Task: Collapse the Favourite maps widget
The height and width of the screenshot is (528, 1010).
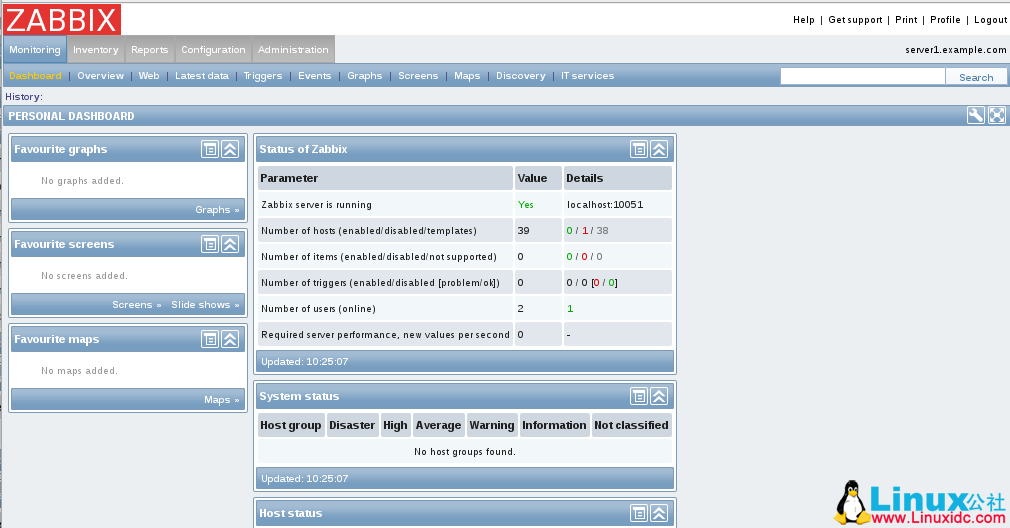Action: tap(230, 339)
